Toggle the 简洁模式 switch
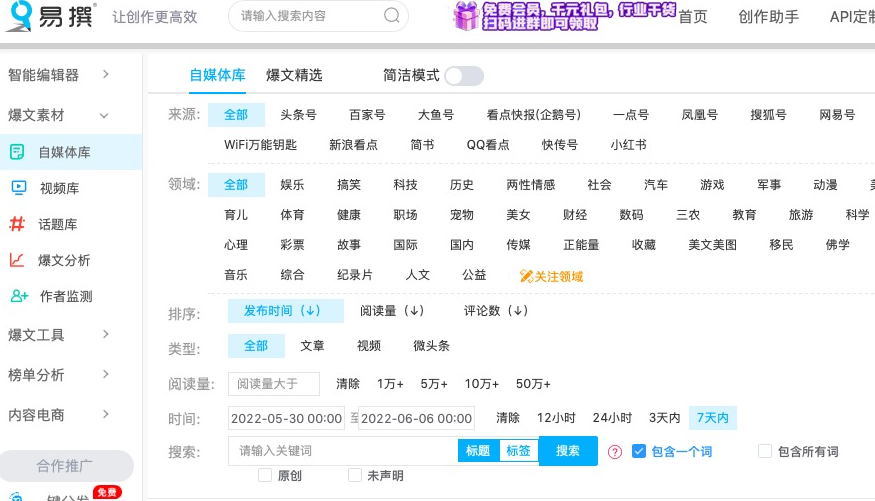The width and height of the screenshot is (875, 501). coord(464,76)
